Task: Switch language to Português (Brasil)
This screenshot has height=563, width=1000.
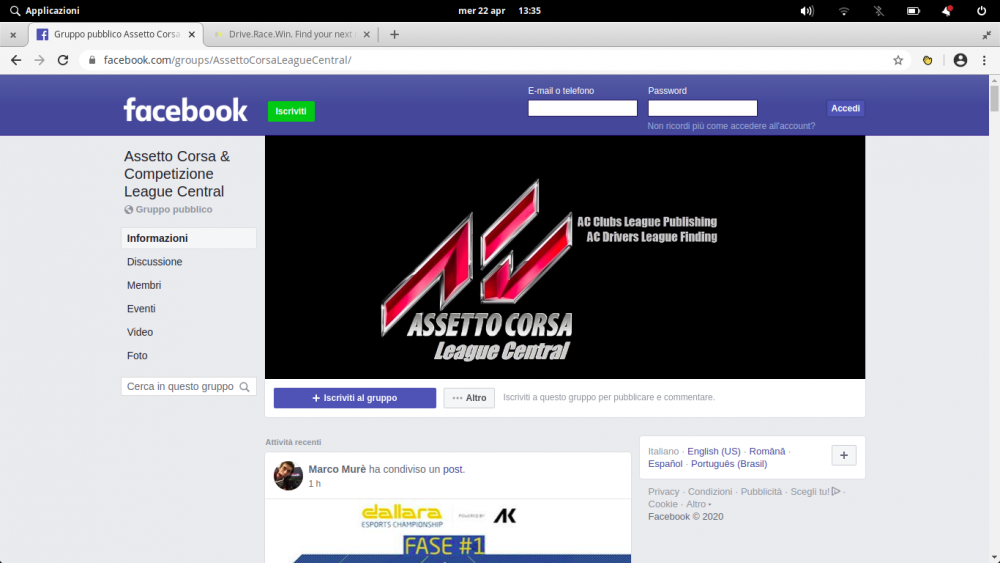Action: (729, 464)
